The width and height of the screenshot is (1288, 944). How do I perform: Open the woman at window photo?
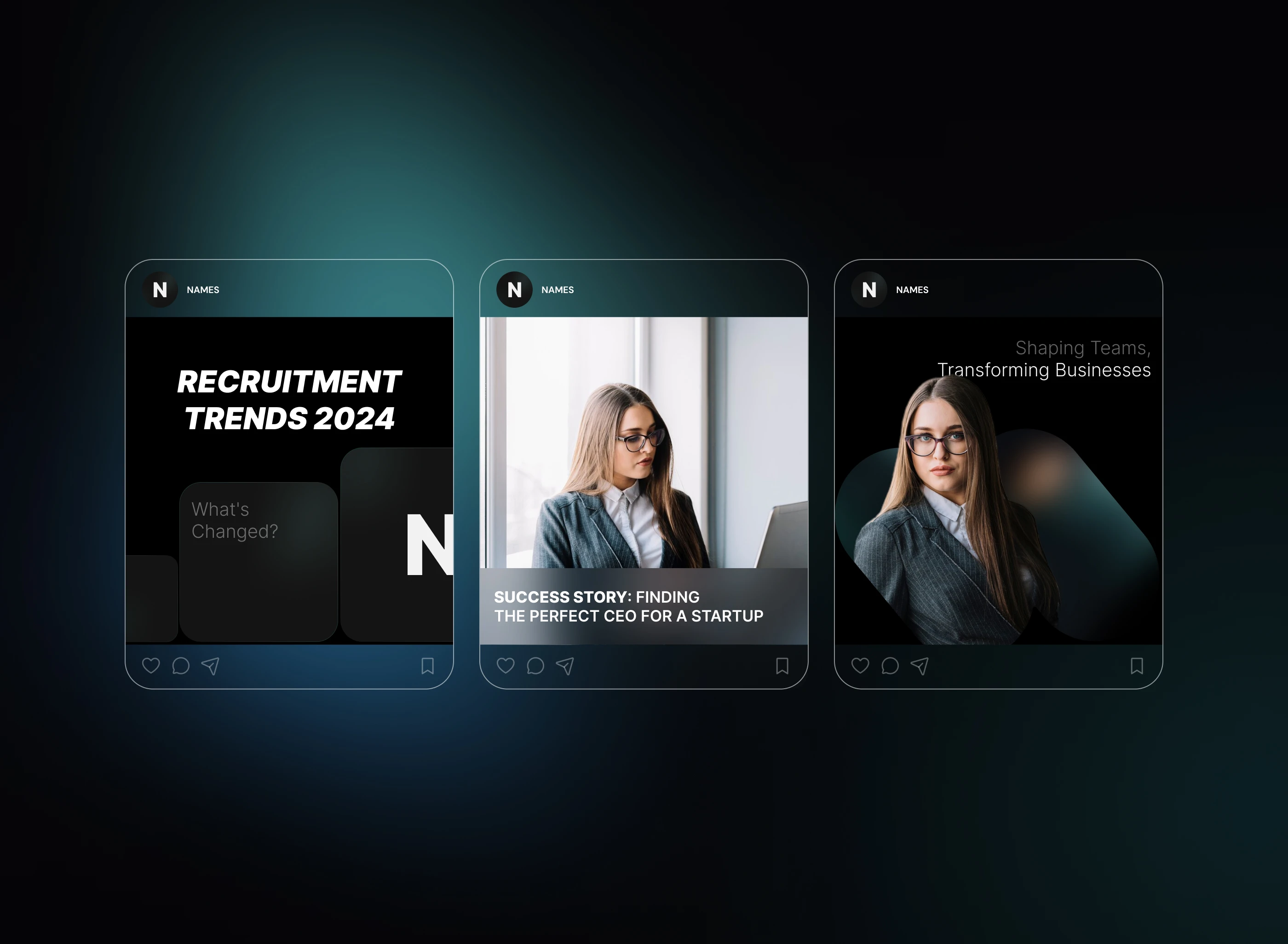click(x=644, y=442)
